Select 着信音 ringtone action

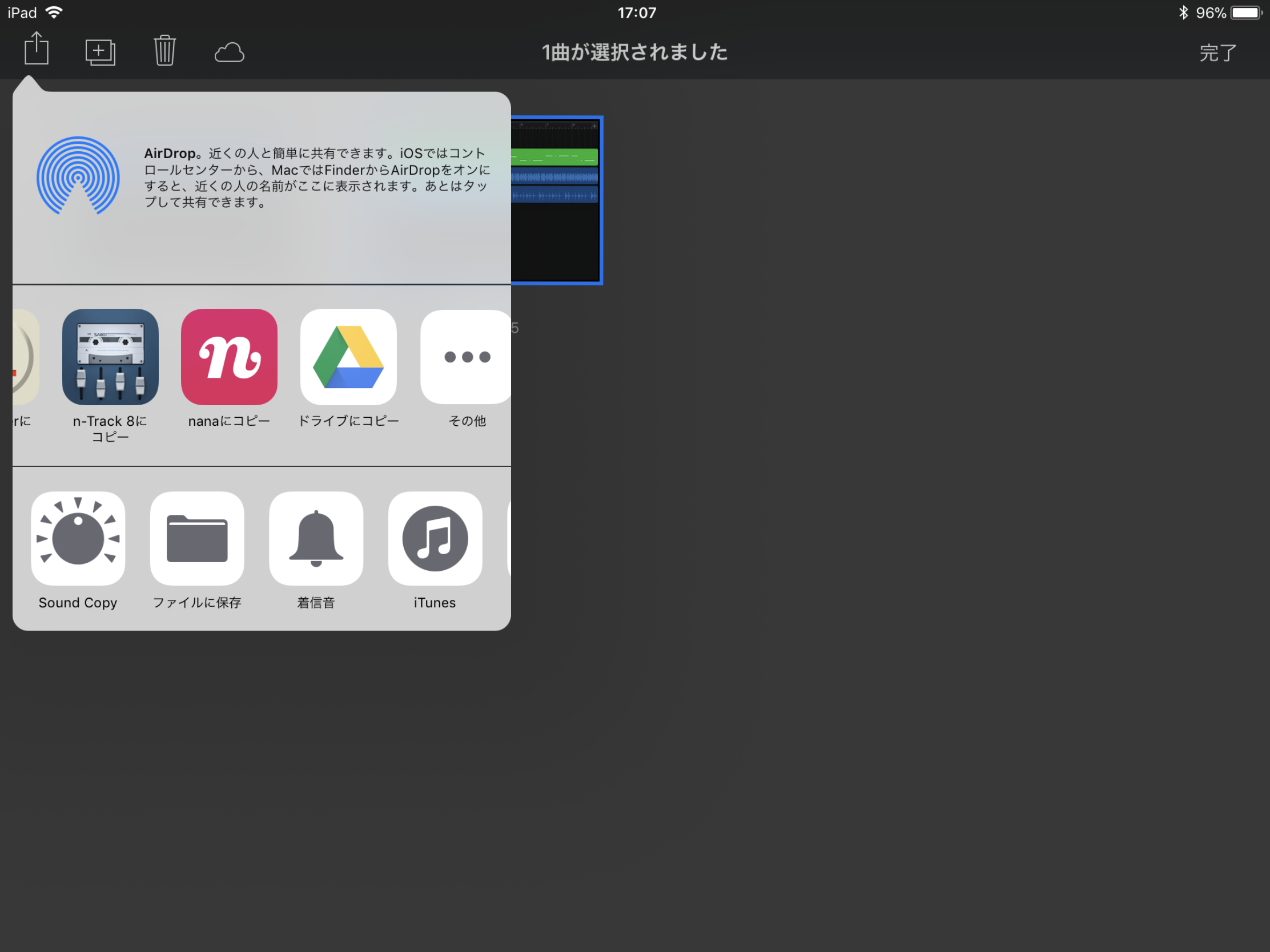316,538
